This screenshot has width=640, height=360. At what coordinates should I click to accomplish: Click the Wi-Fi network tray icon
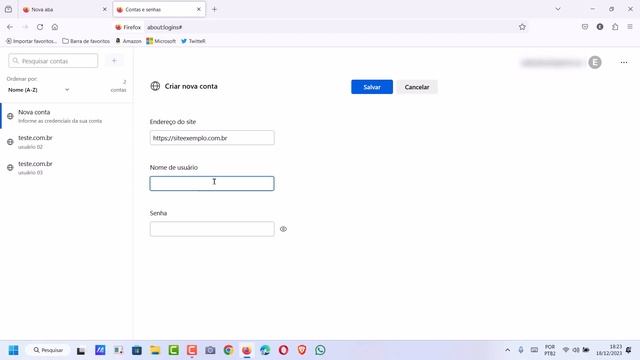tap(566, 350)
